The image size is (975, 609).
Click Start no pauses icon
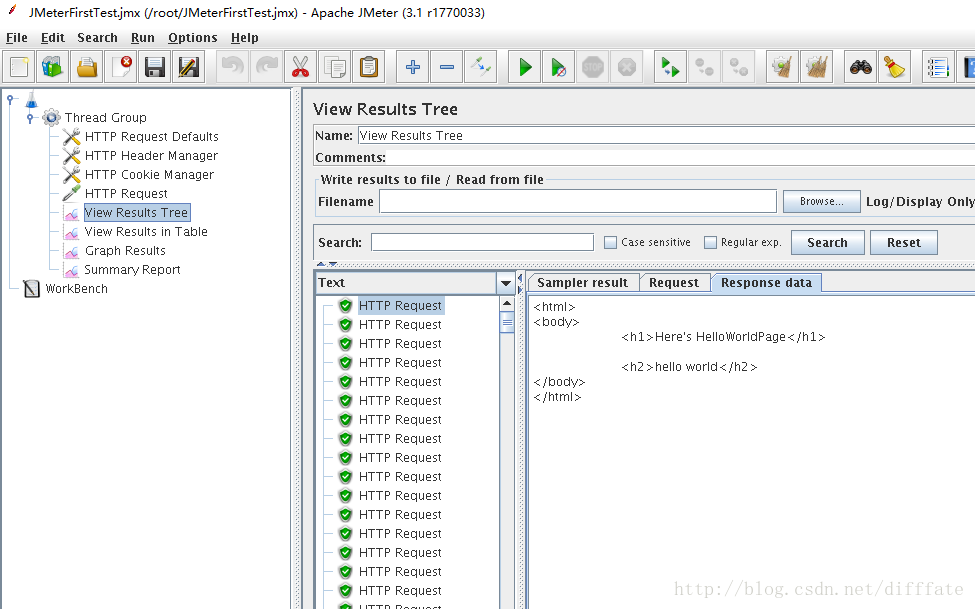[558, 67]
